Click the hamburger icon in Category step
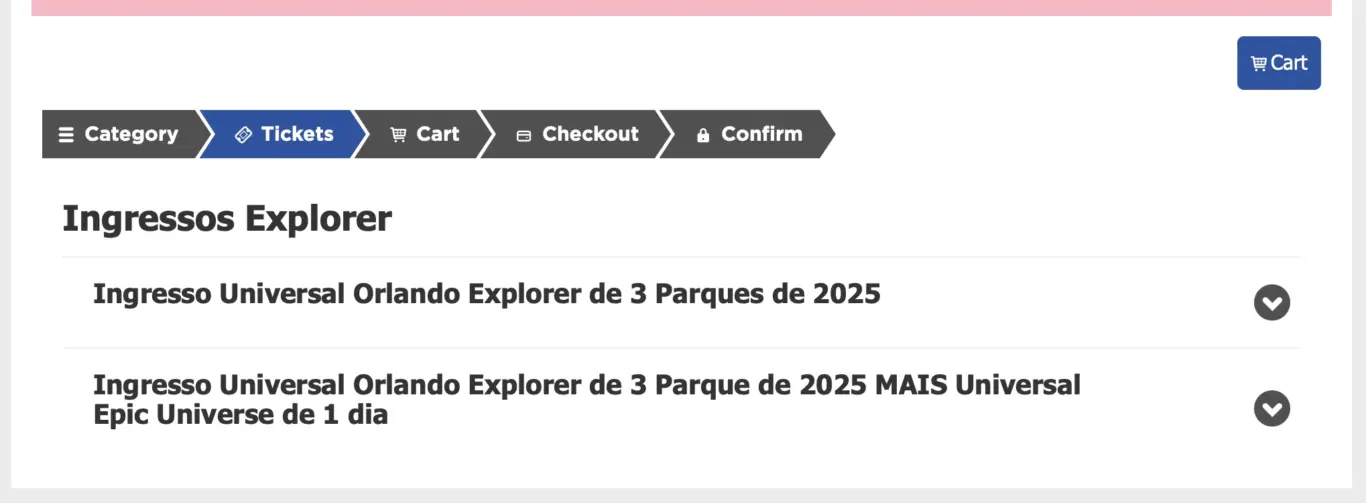The image size is (1366, 503). (66, 135)
